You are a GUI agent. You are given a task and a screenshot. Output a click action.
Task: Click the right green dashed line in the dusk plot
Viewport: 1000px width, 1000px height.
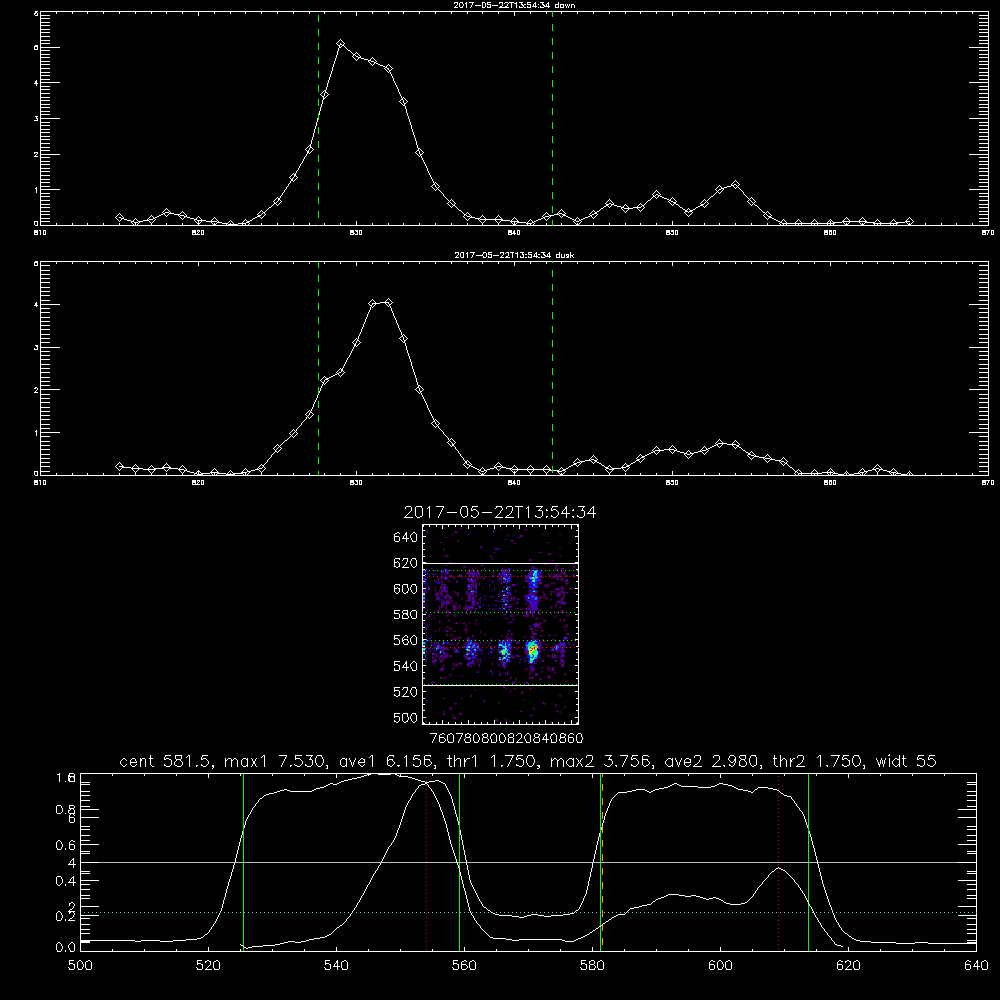[x=552, y=368]
